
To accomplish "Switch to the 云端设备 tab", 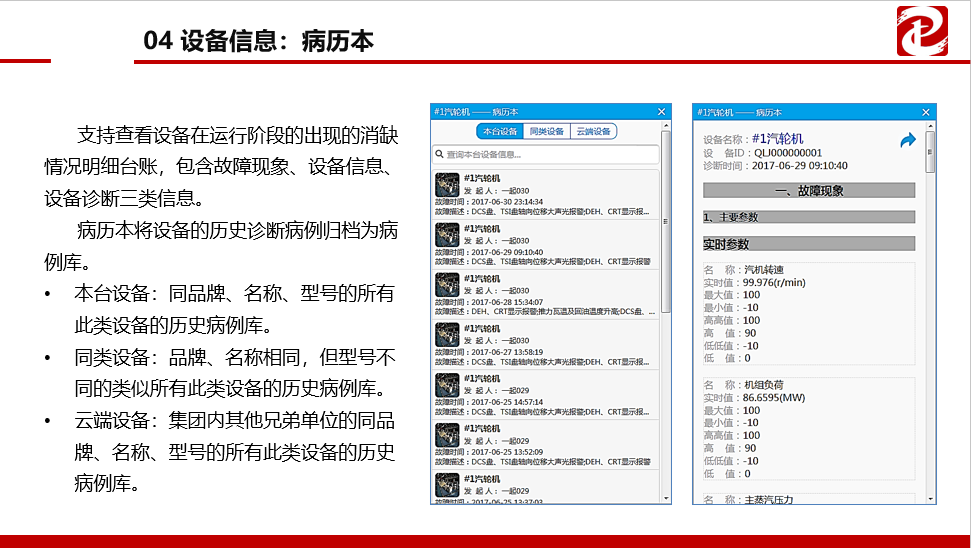I will pos(594,131).
